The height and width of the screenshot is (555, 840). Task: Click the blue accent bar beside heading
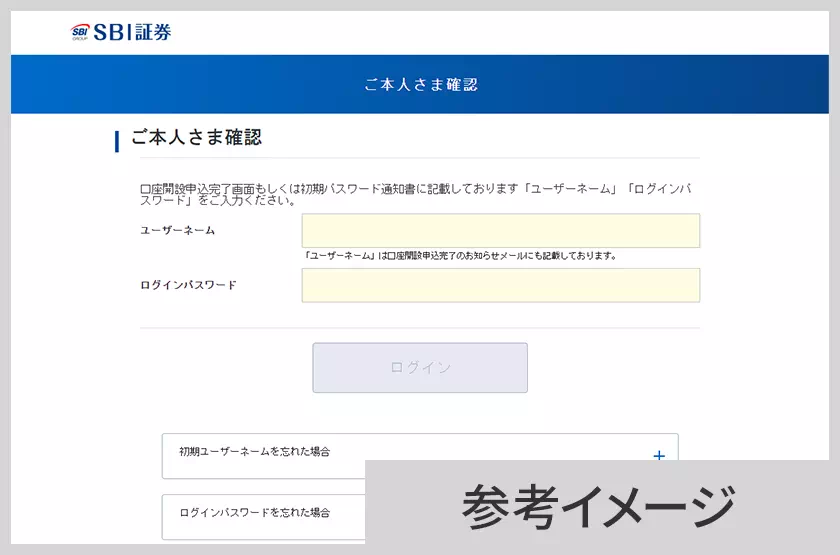click(117, 139)
